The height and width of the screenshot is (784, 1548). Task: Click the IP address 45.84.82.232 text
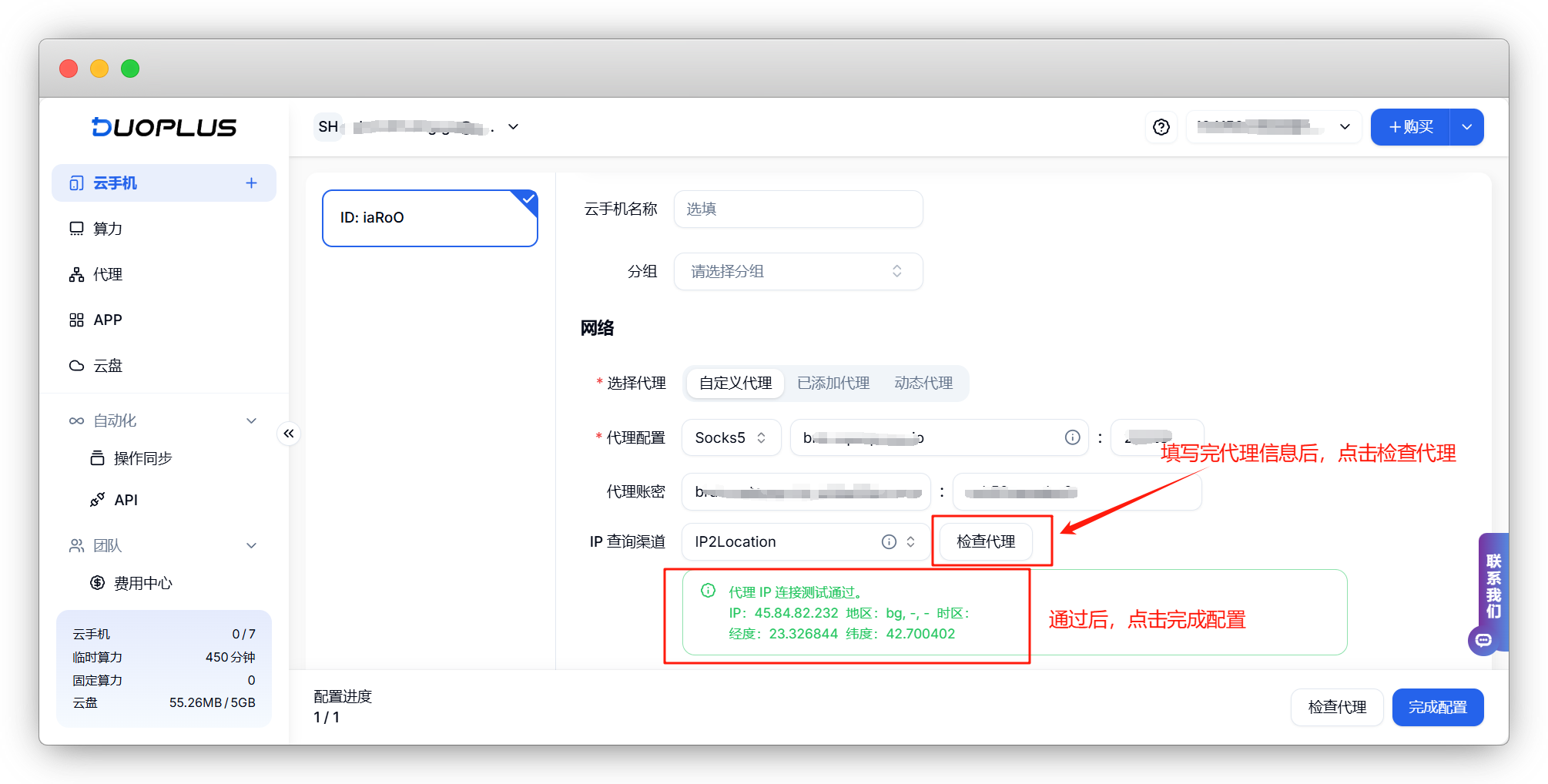pos(796,613)
